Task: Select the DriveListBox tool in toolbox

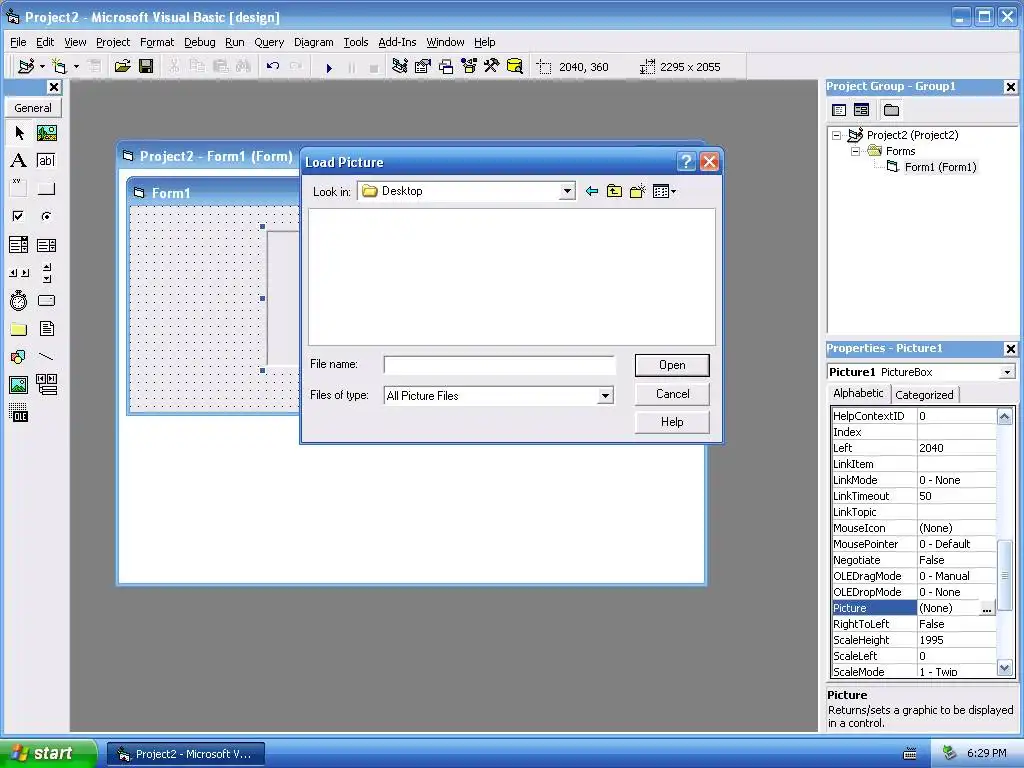Action: coord(46,300)
